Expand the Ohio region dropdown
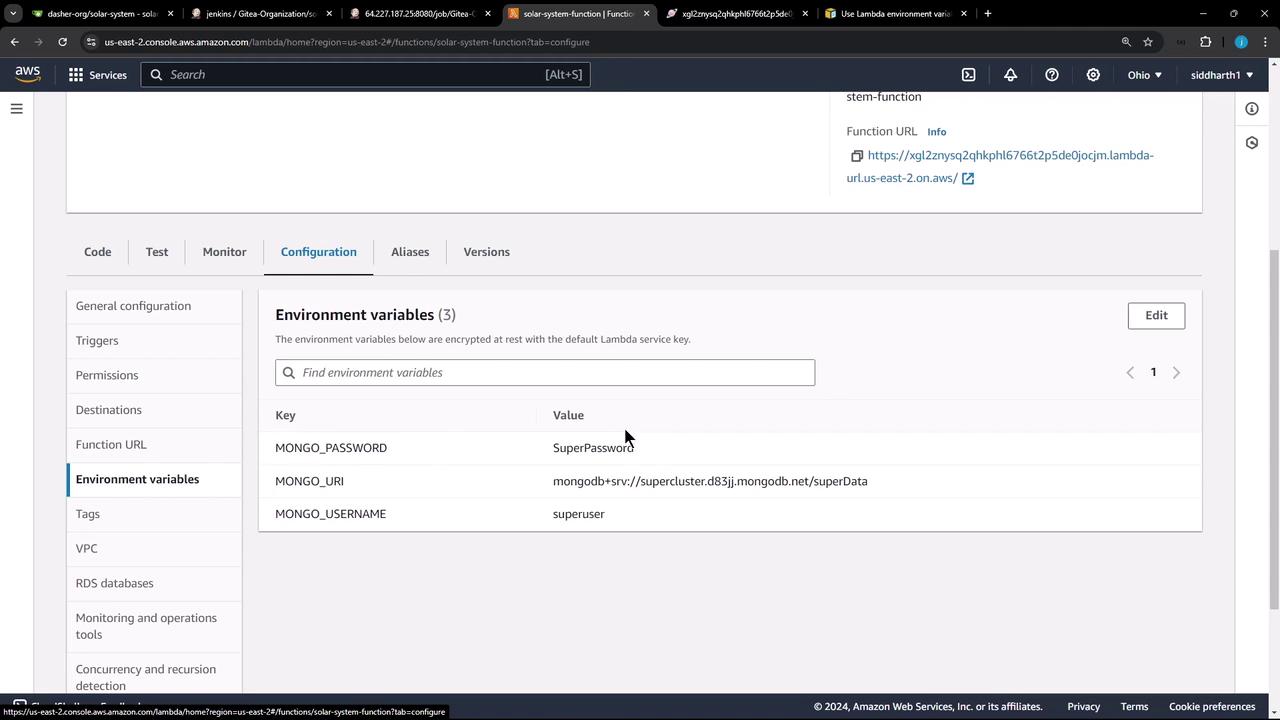The width and height of the screenshot is (1280, 720). (x=1145, y=75)
